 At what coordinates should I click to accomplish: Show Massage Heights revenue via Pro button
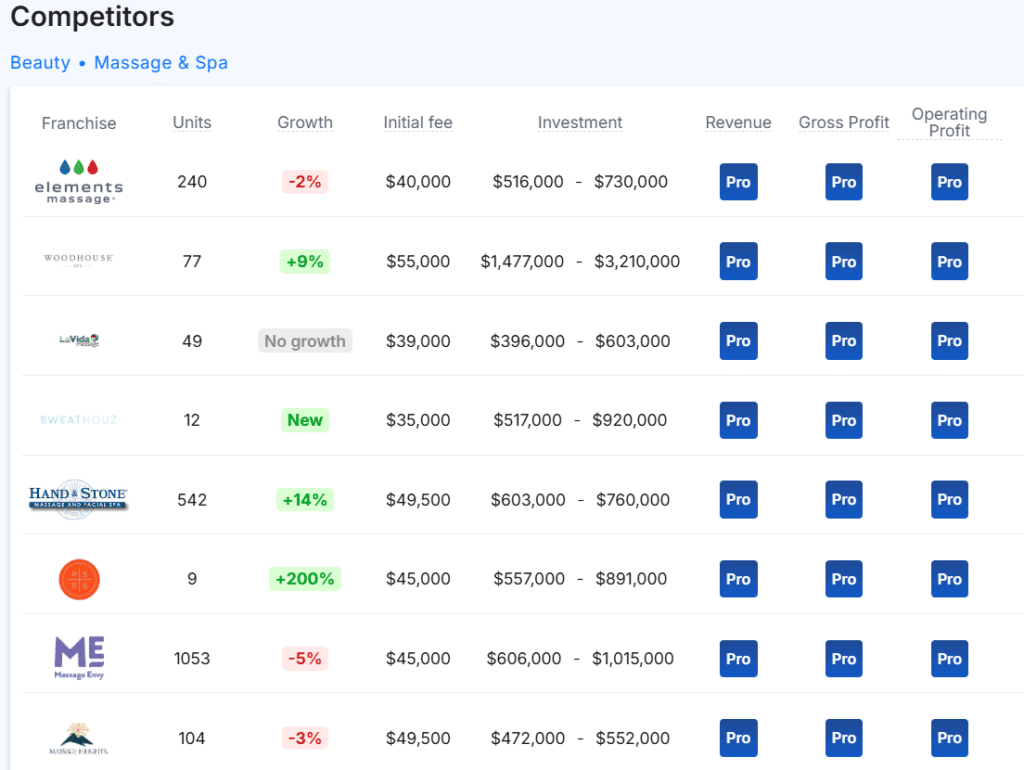pyautogui.click(x=739, y=738)
